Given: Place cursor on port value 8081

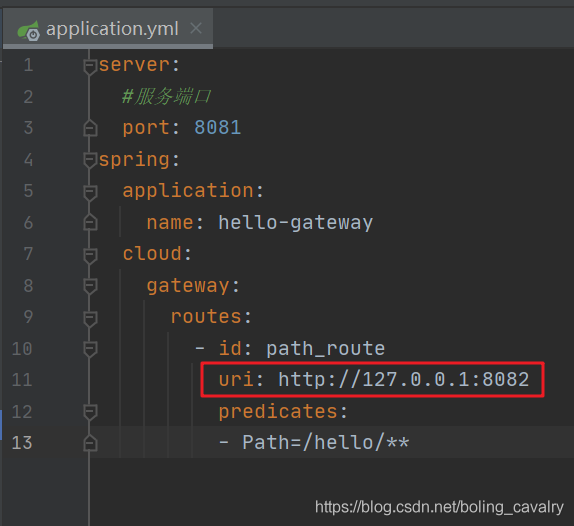Looking at the screenshot, I should coord(217,128).
